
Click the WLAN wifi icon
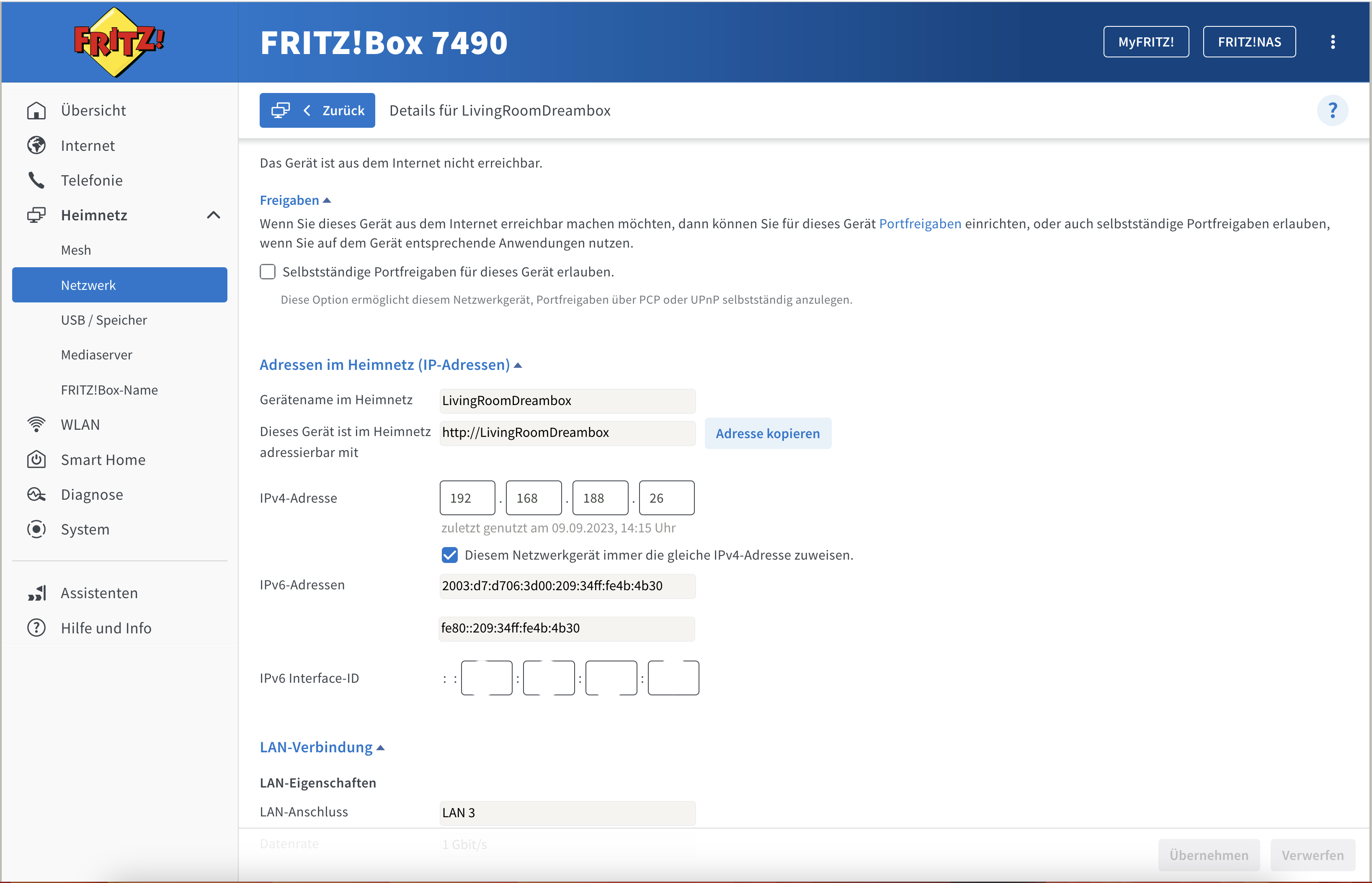[36, 424]
